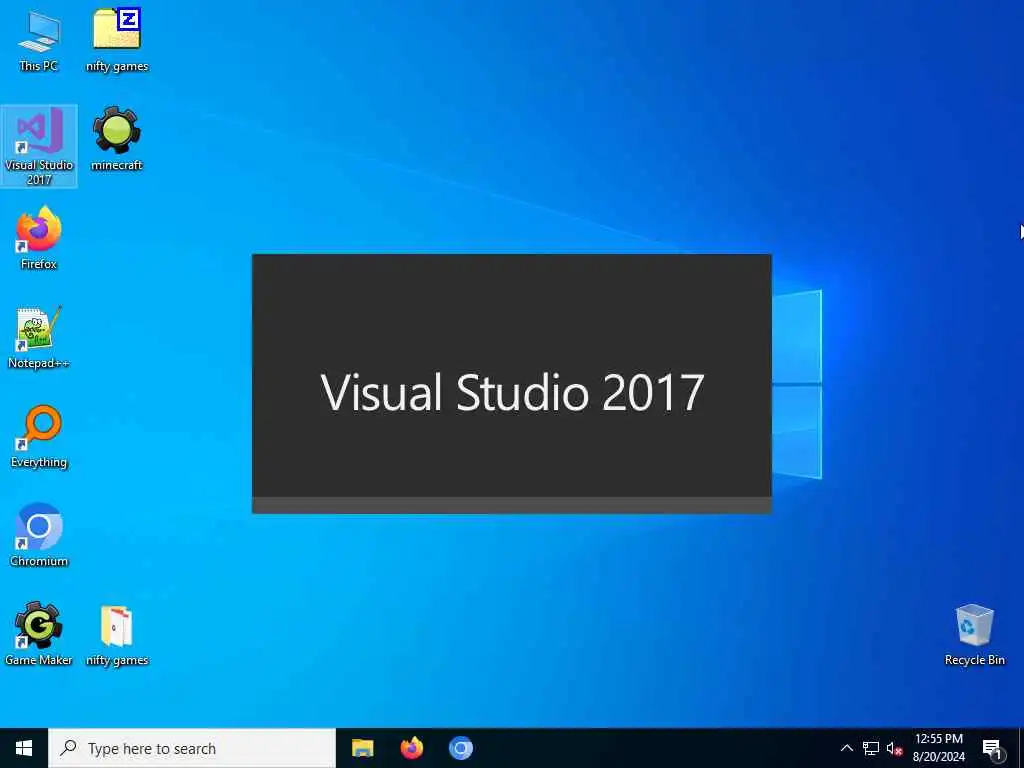Launch Chromium from the taskbar

click(460, 748)
